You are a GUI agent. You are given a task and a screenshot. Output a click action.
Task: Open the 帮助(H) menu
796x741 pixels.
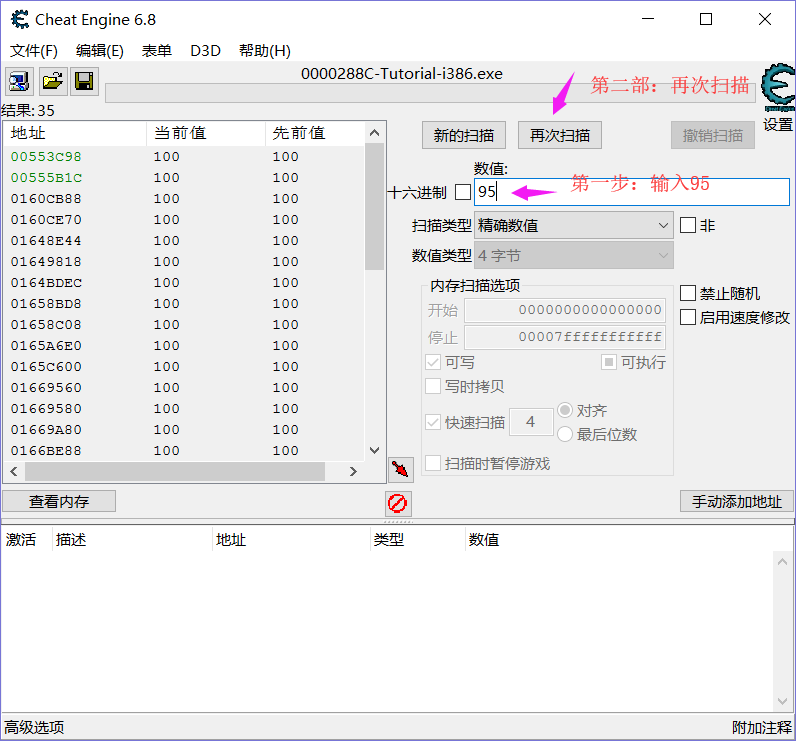click(x=264, y=51)
